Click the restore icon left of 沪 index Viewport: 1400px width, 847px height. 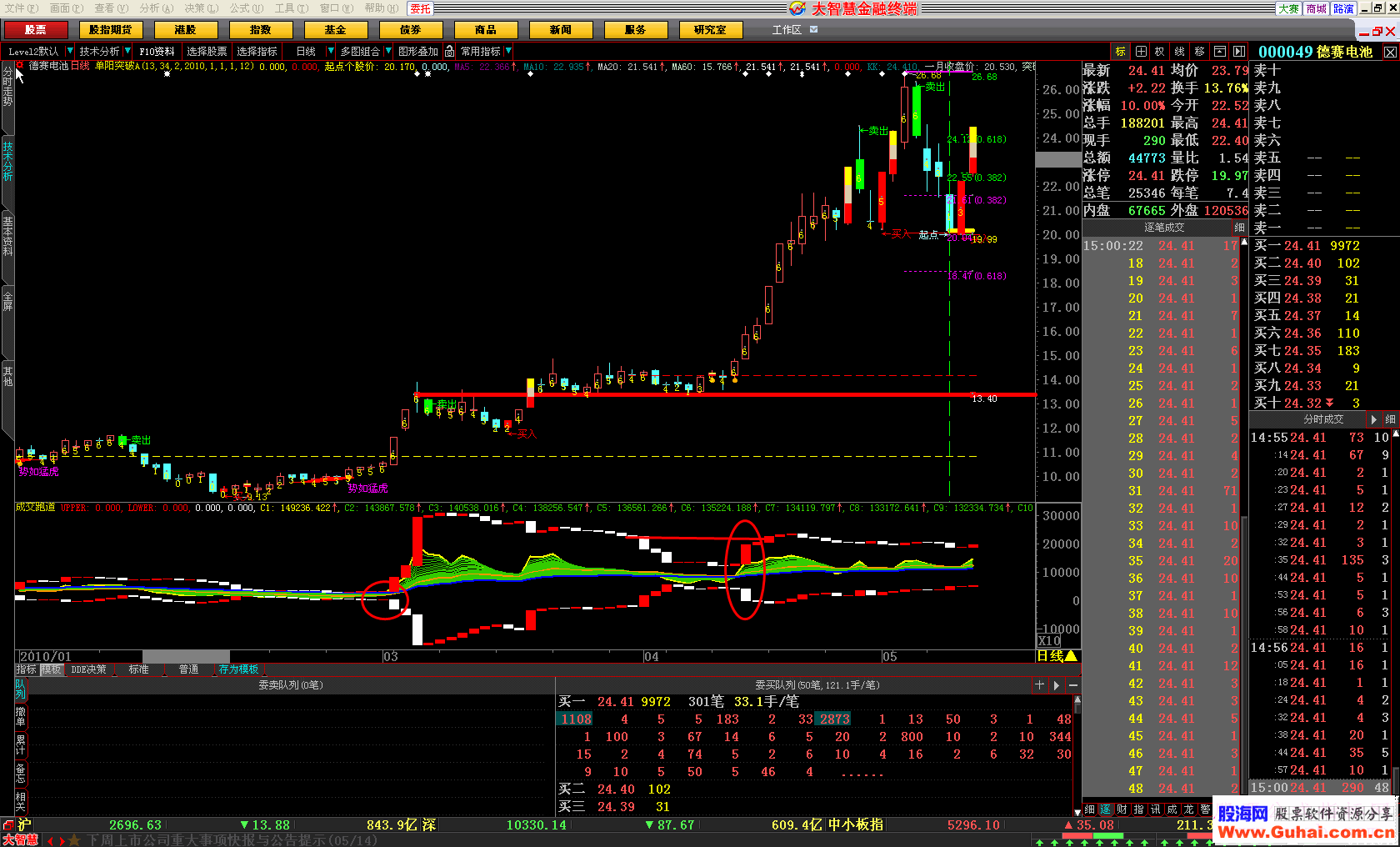pyautogui.click(x=7, y=824)
